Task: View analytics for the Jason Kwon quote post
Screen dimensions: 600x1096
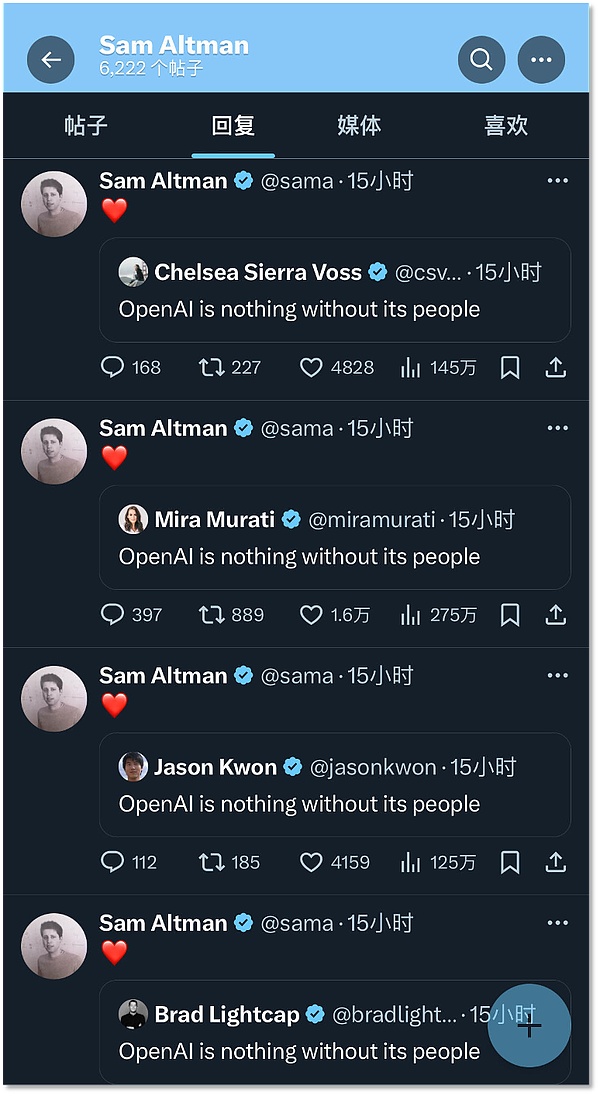Action: point(411,861)
